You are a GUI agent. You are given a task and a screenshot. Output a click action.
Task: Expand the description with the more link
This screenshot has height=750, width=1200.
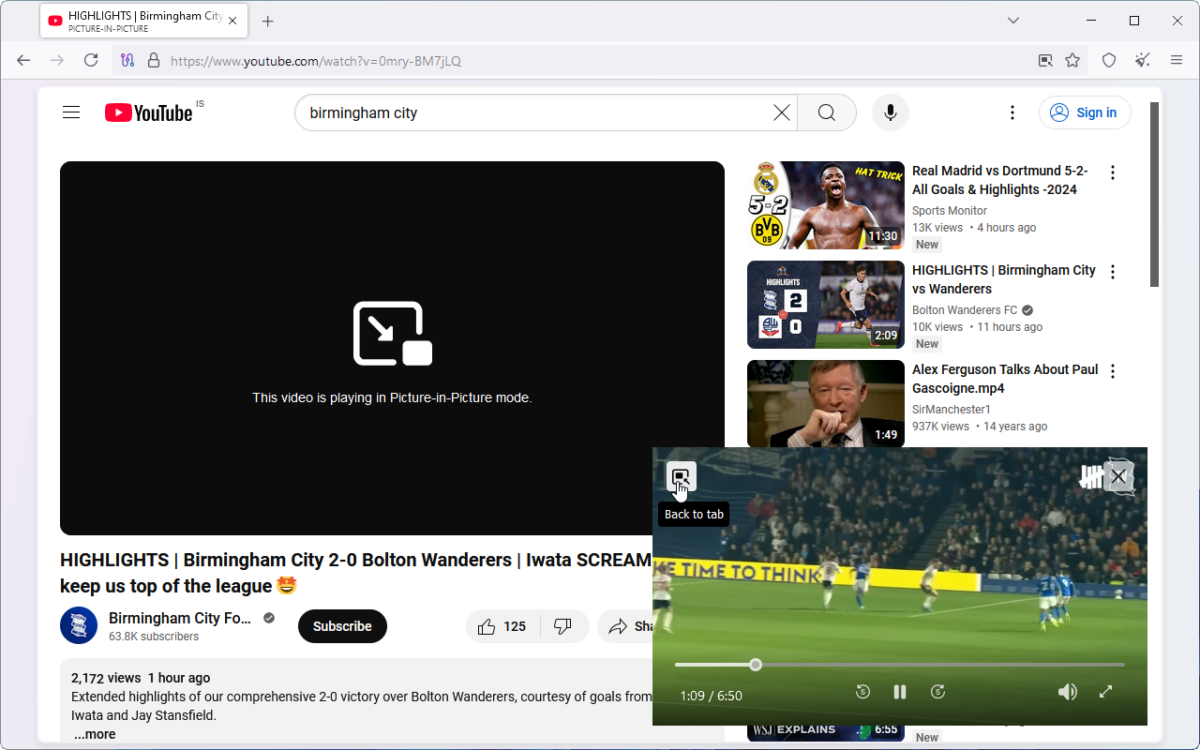[x=94, y=733]
